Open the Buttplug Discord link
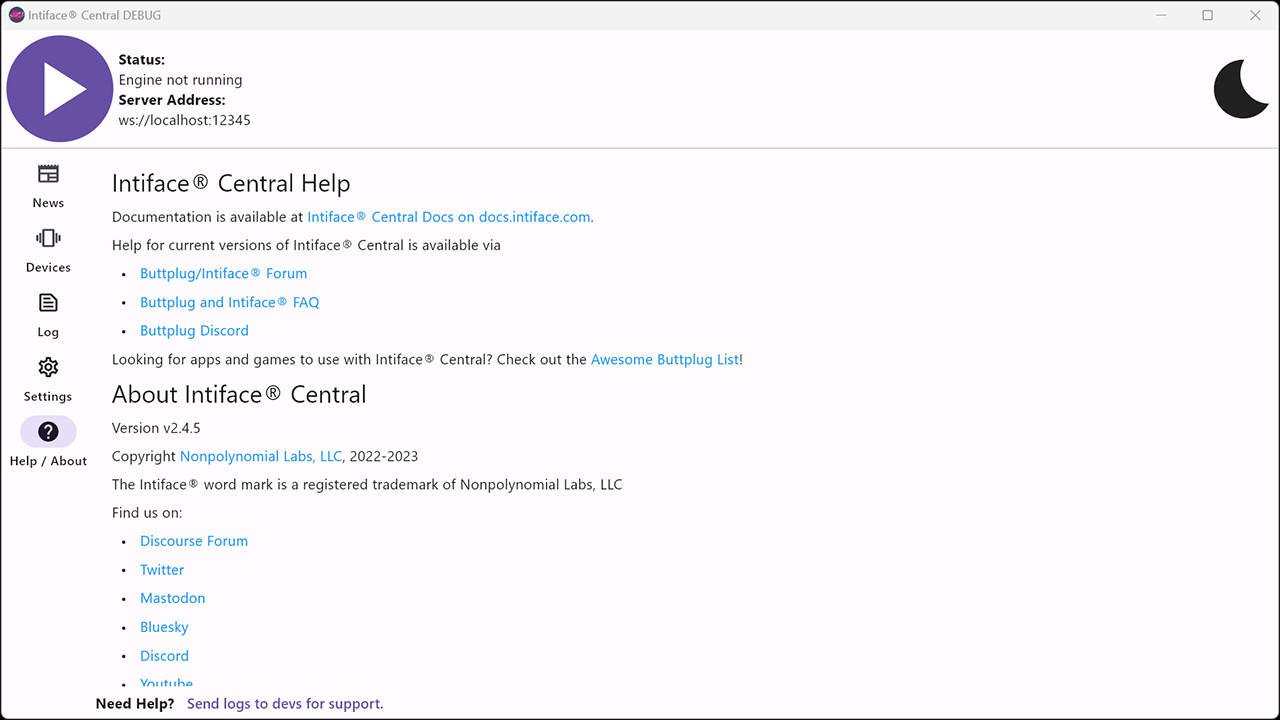The height and width of the screenshot is (720, 1280). pos(194,330)
